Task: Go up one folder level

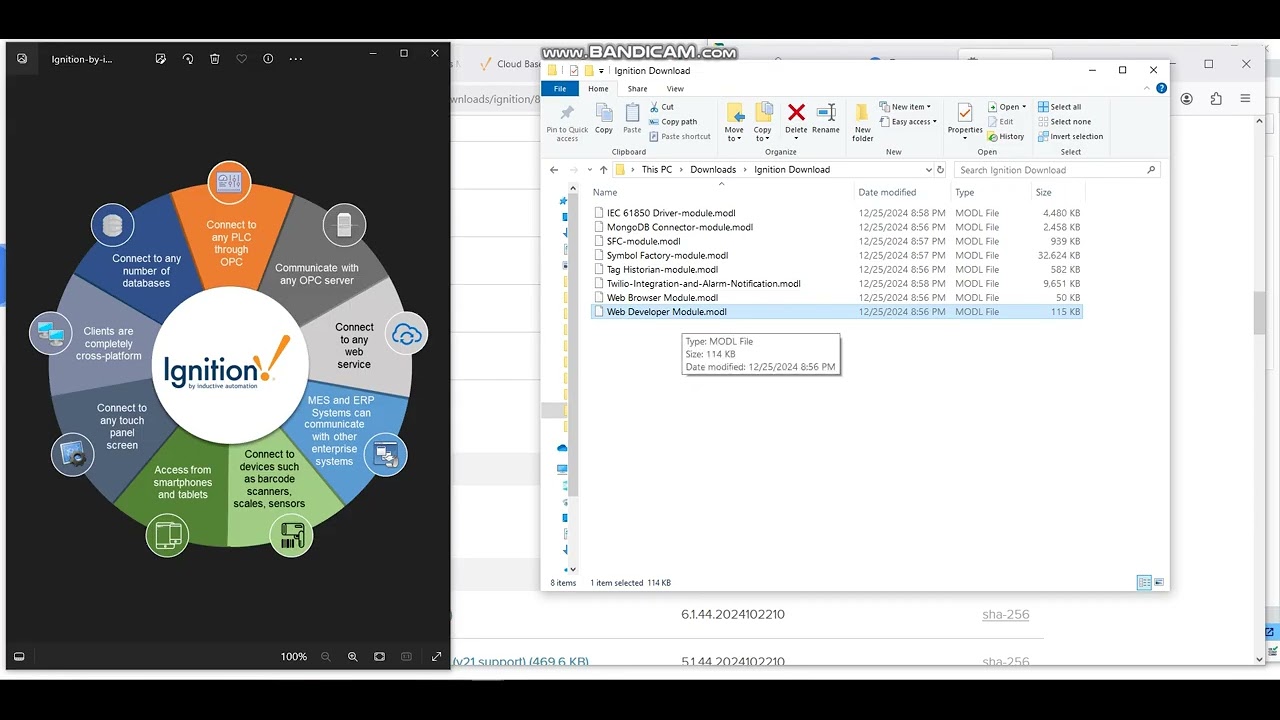Action: (x=603, y=170)
